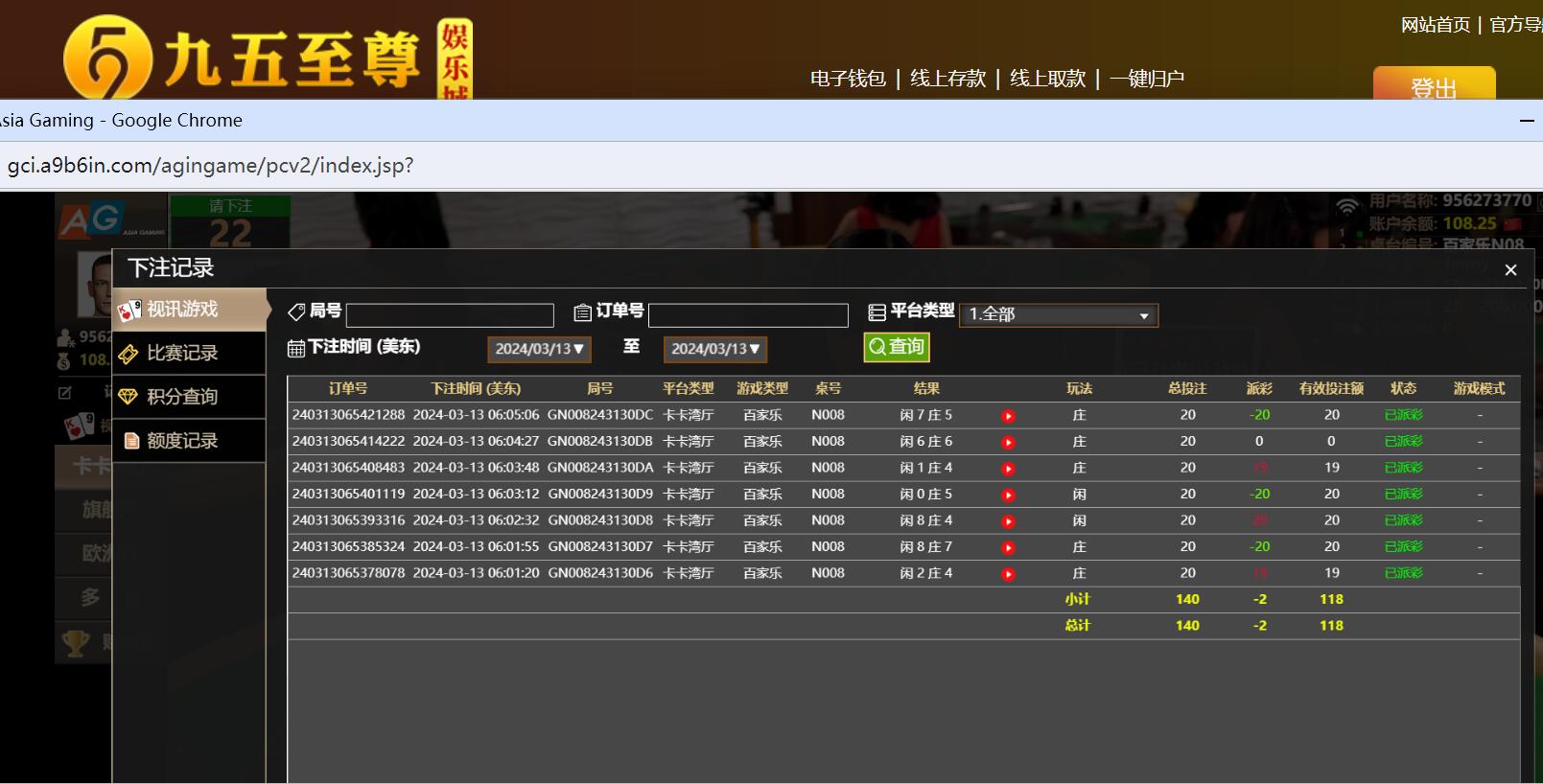Screen dimensions: 1543x784
Task: Play replay video for order 240313065393316
Action: pos(1008,521)
